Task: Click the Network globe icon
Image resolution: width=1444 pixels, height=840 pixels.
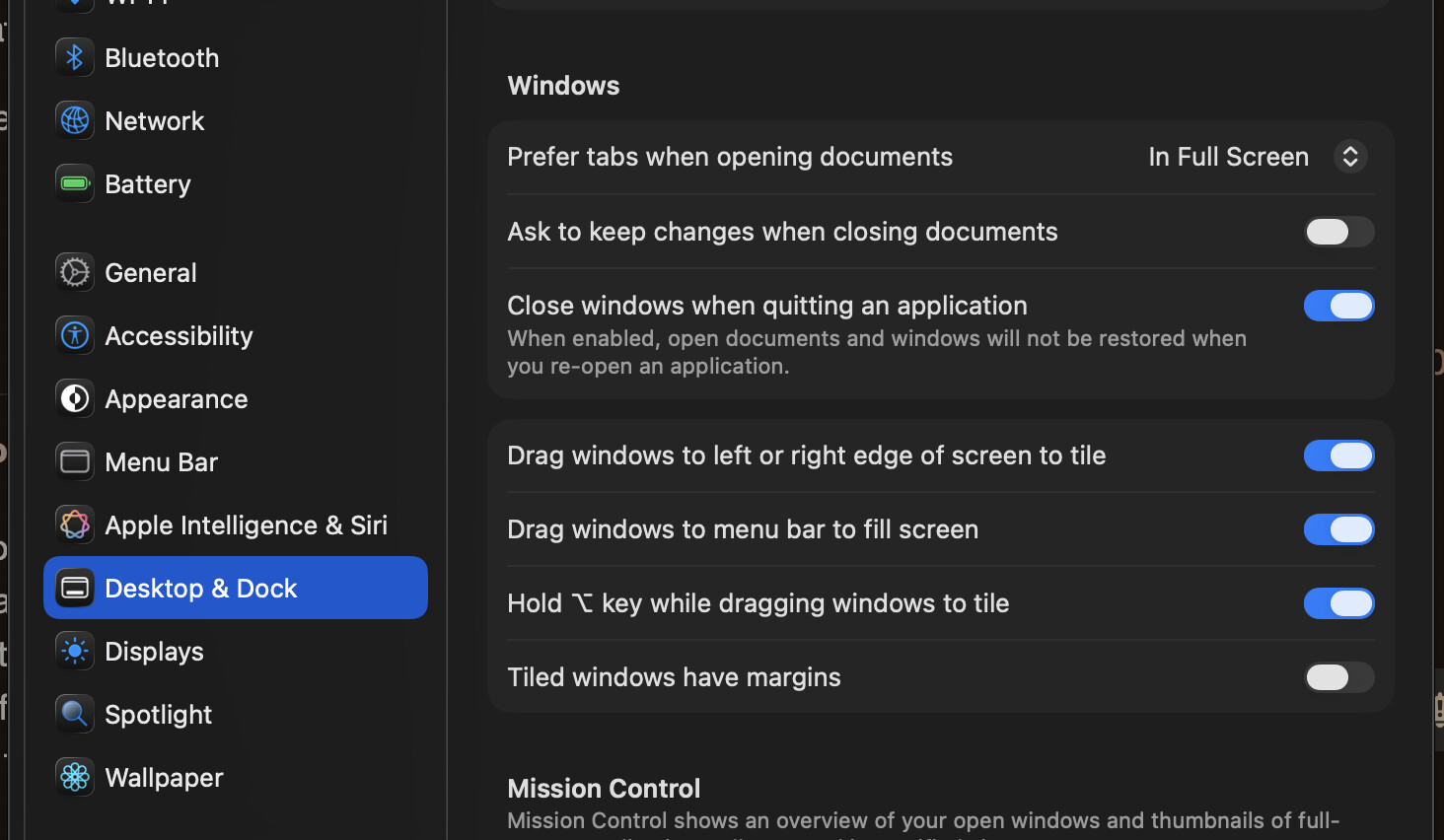Action: [75, 121]
